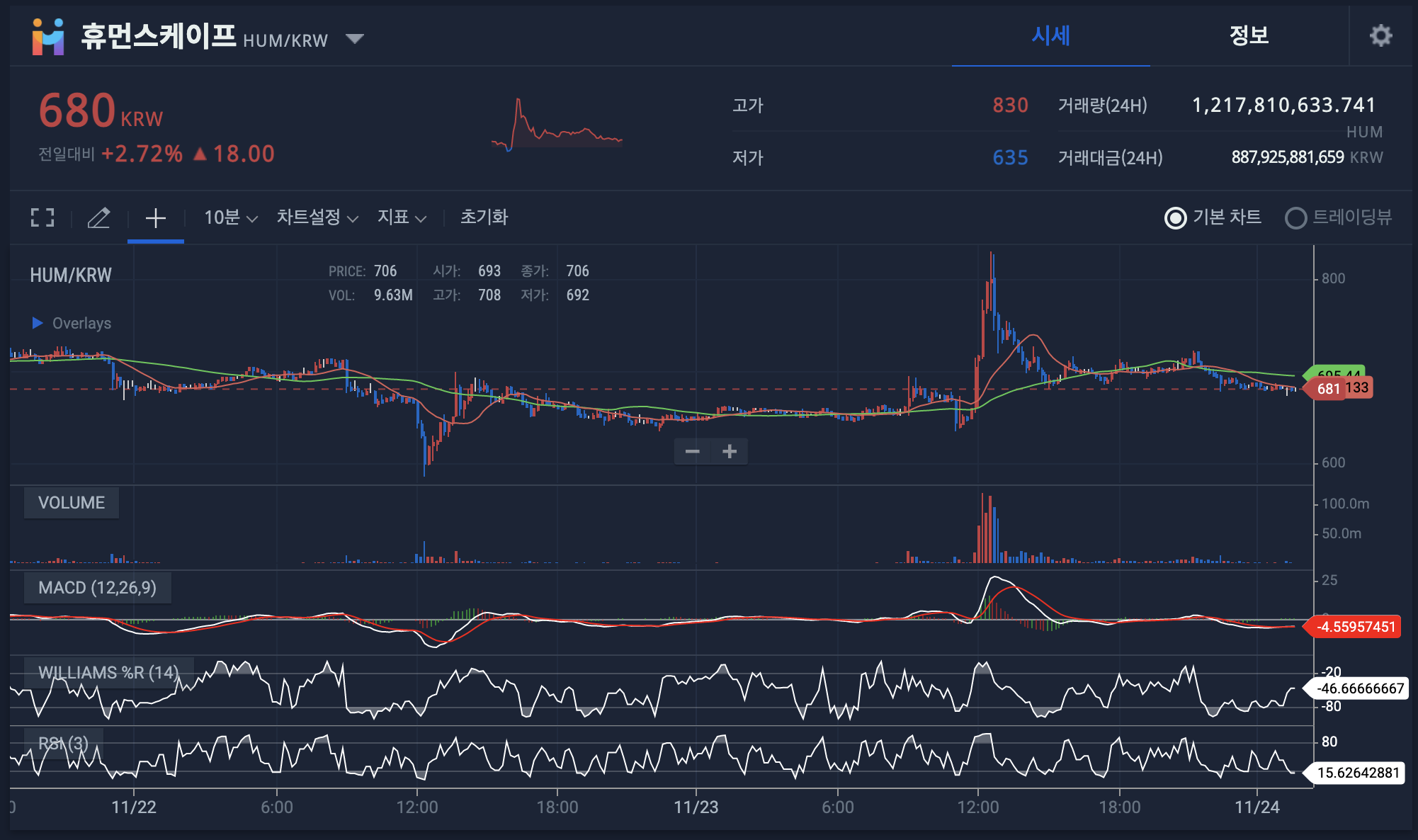Click the exchange logo icon

click(x=48, y=37)
